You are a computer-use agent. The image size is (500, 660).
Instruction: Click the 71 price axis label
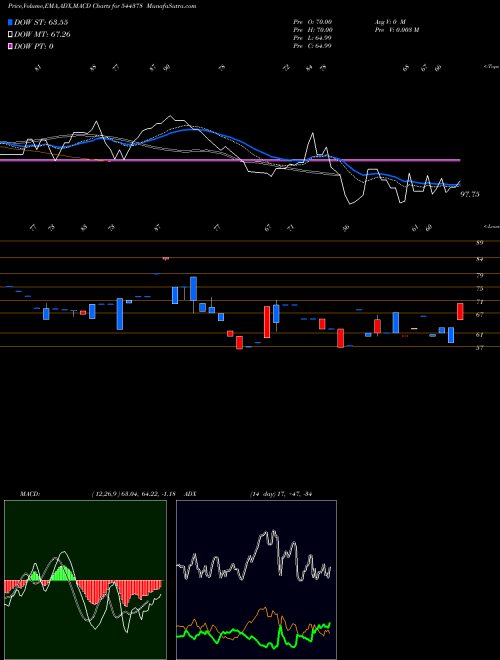(479, 302)
